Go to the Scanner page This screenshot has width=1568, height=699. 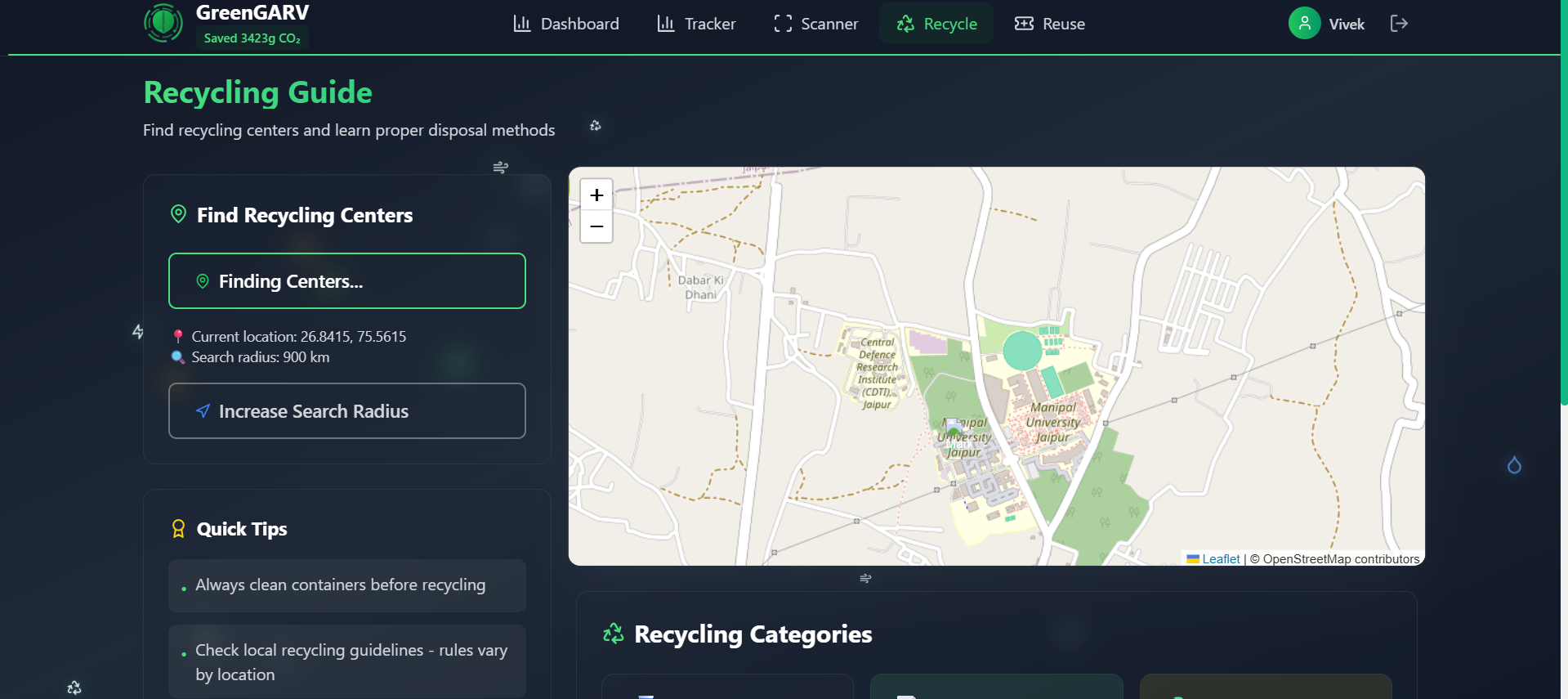(815, 24)
